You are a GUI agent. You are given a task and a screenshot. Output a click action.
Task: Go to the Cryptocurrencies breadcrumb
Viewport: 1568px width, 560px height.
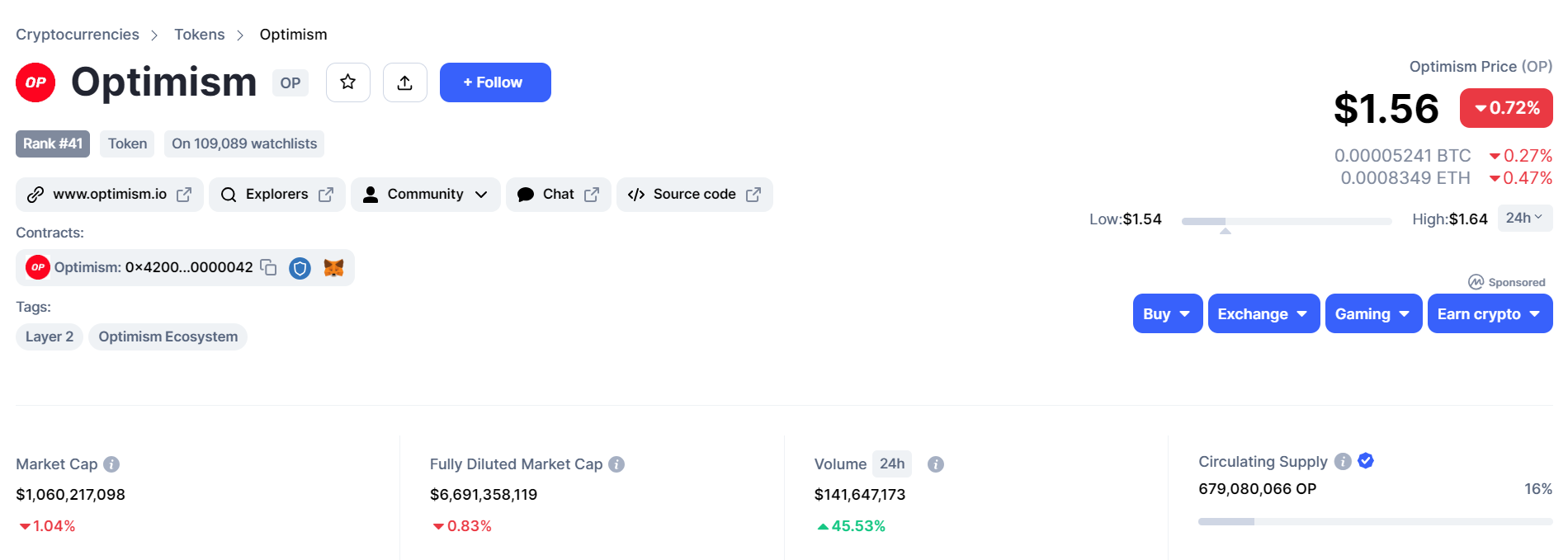pos(78,35)
